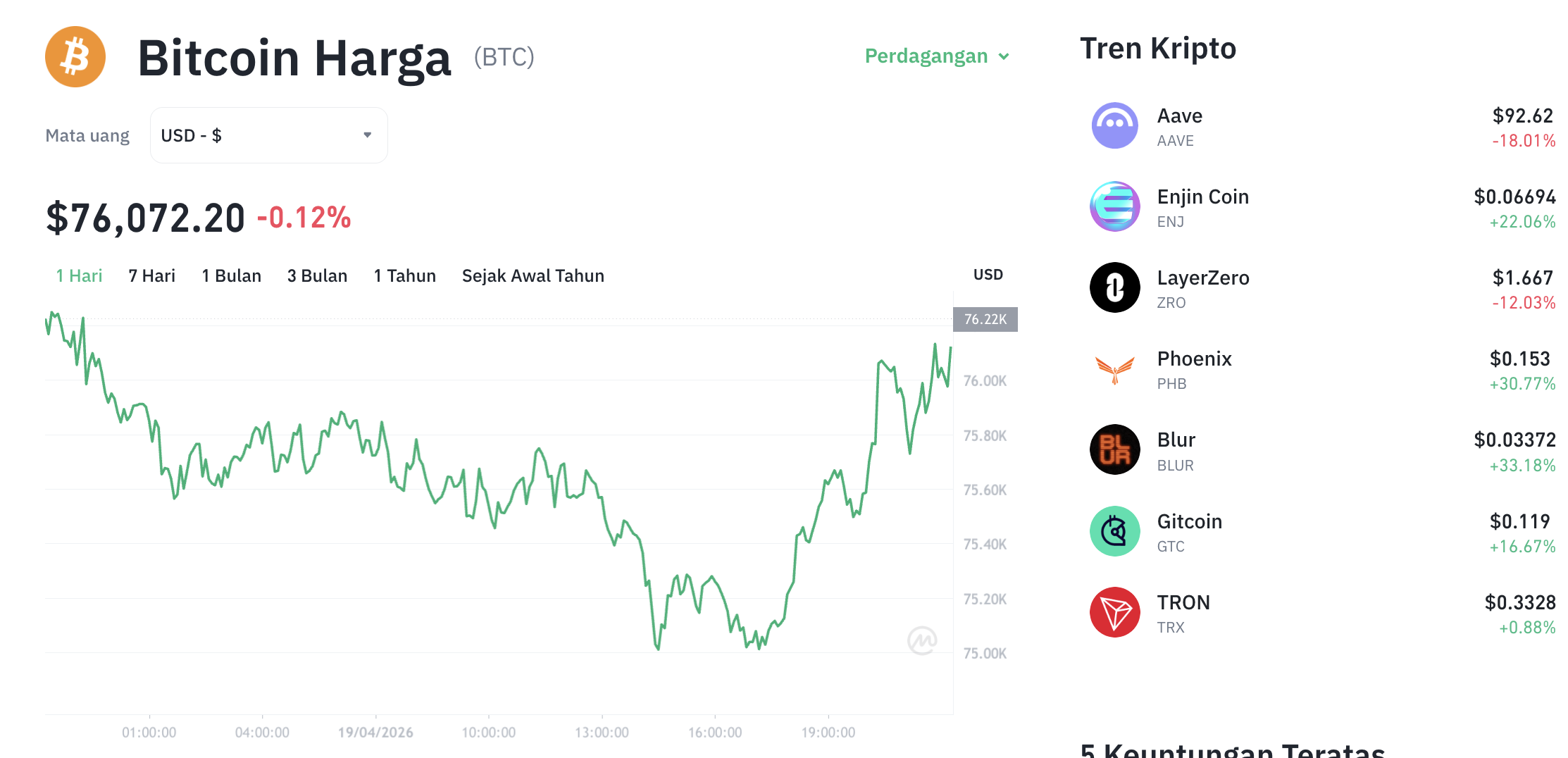Screen dimensions: 1568x758
Task: Click the Tren Kripto heading
Action: 1158,48
